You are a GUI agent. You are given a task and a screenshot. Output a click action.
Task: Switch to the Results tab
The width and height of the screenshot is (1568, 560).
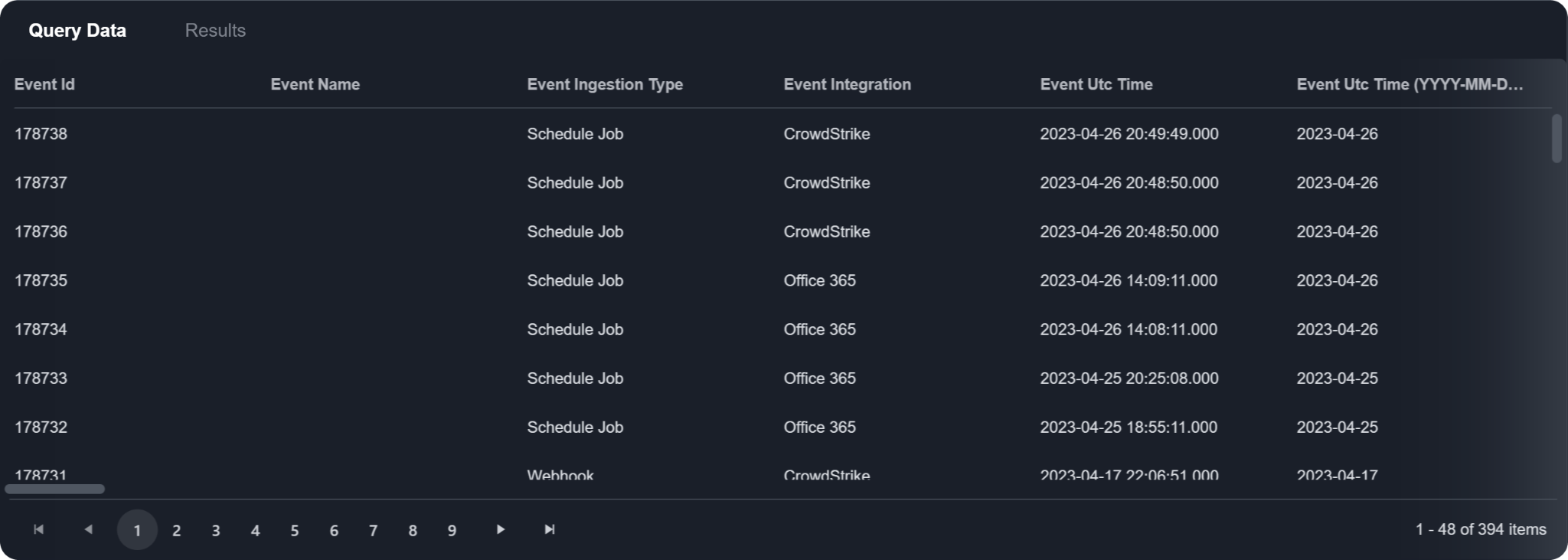[215, 31]
